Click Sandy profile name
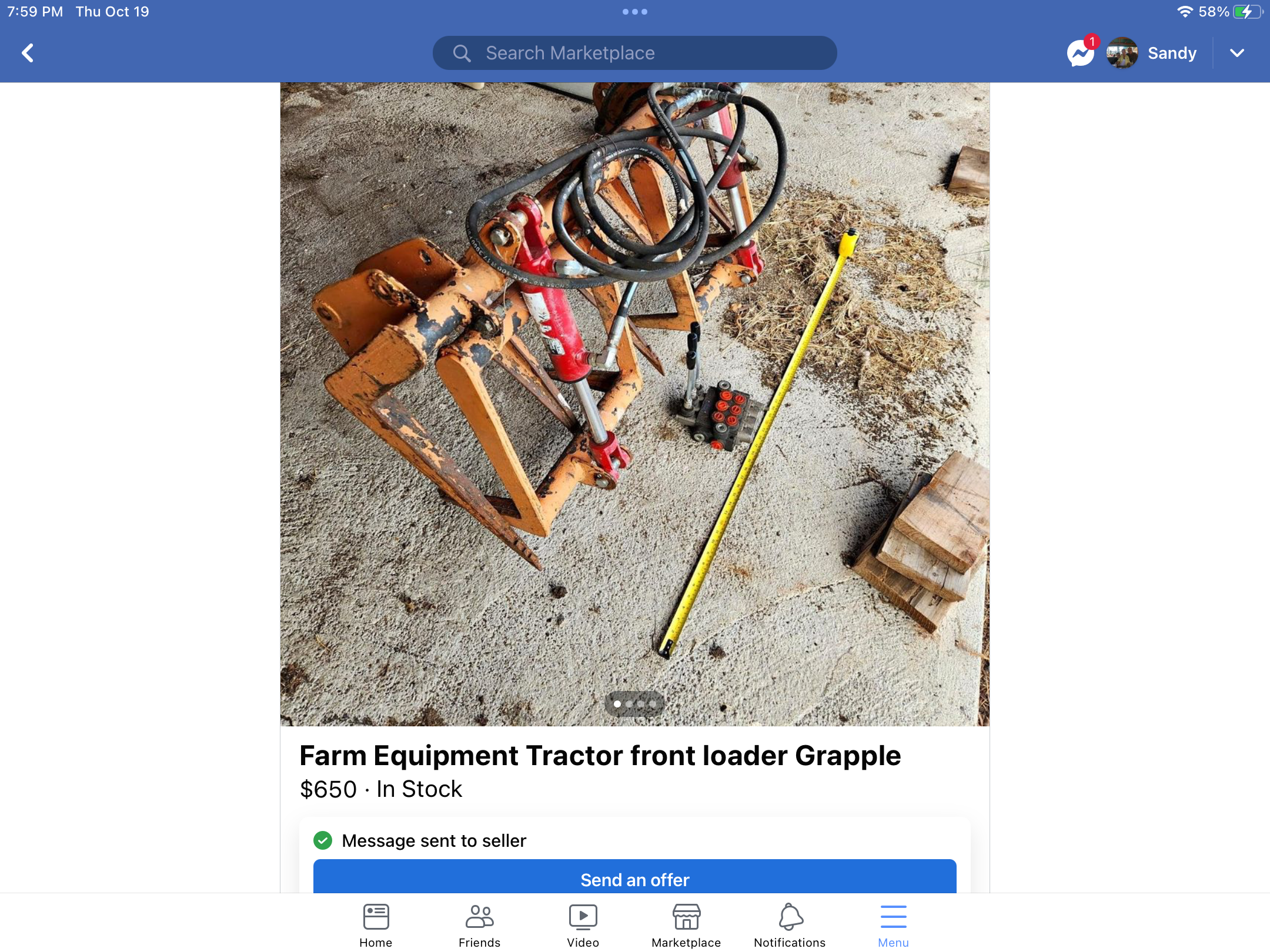 [1172, 53]
